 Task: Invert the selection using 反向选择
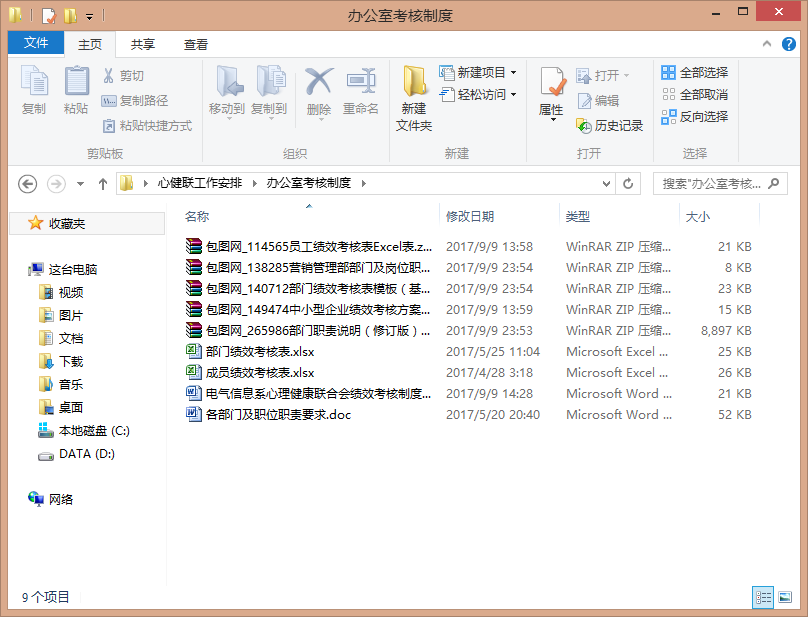pyautogui.click(x=700, y=115)
